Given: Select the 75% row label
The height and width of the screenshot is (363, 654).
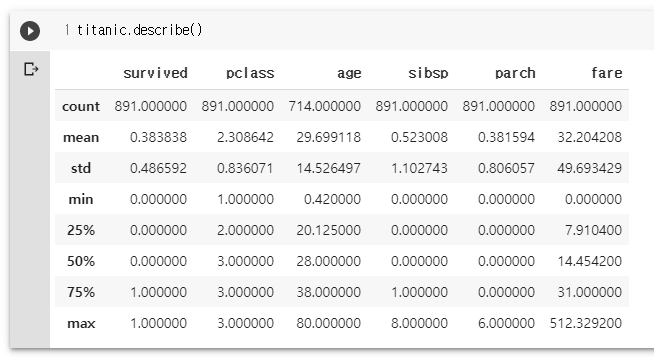Looking at the screenshot, I should tap(81, 292).
